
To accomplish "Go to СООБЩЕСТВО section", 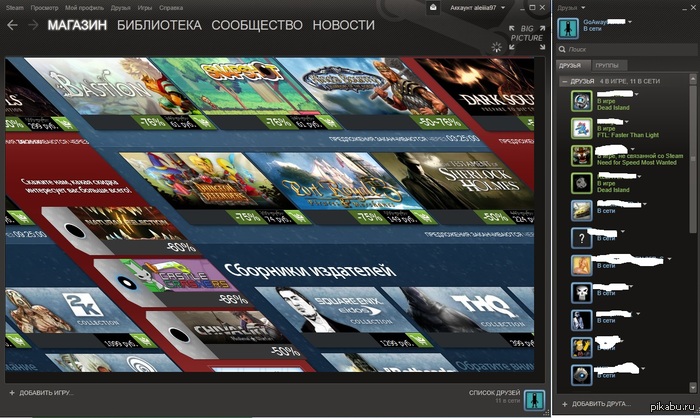I will [257, 25].
